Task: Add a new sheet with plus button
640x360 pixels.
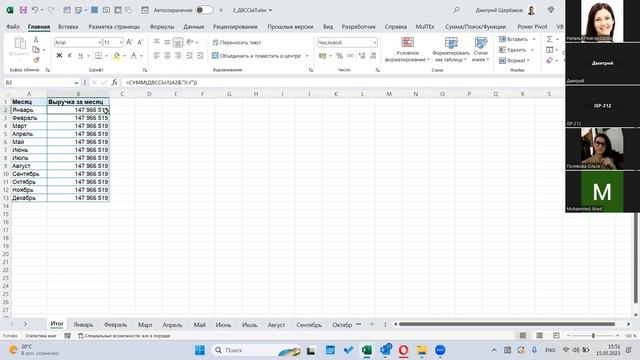Action: click(371, 324)
